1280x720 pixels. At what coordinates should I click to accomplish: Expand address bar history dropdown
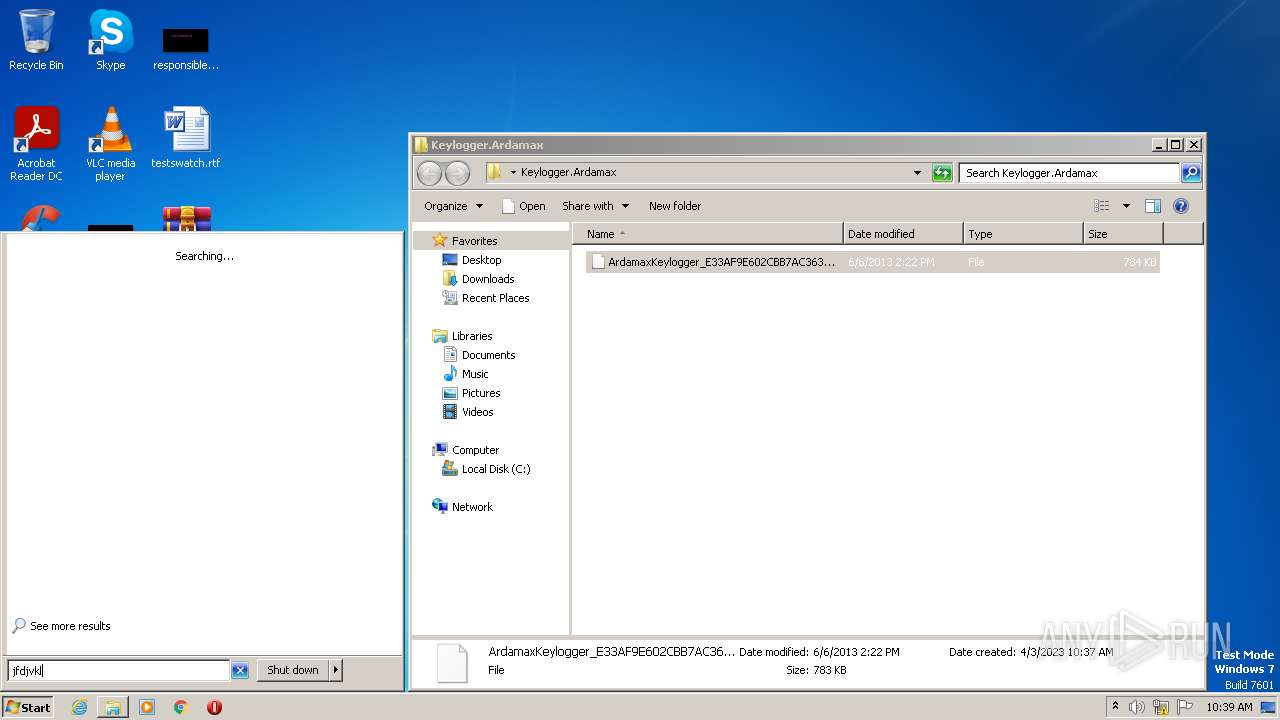click(917, 173)
